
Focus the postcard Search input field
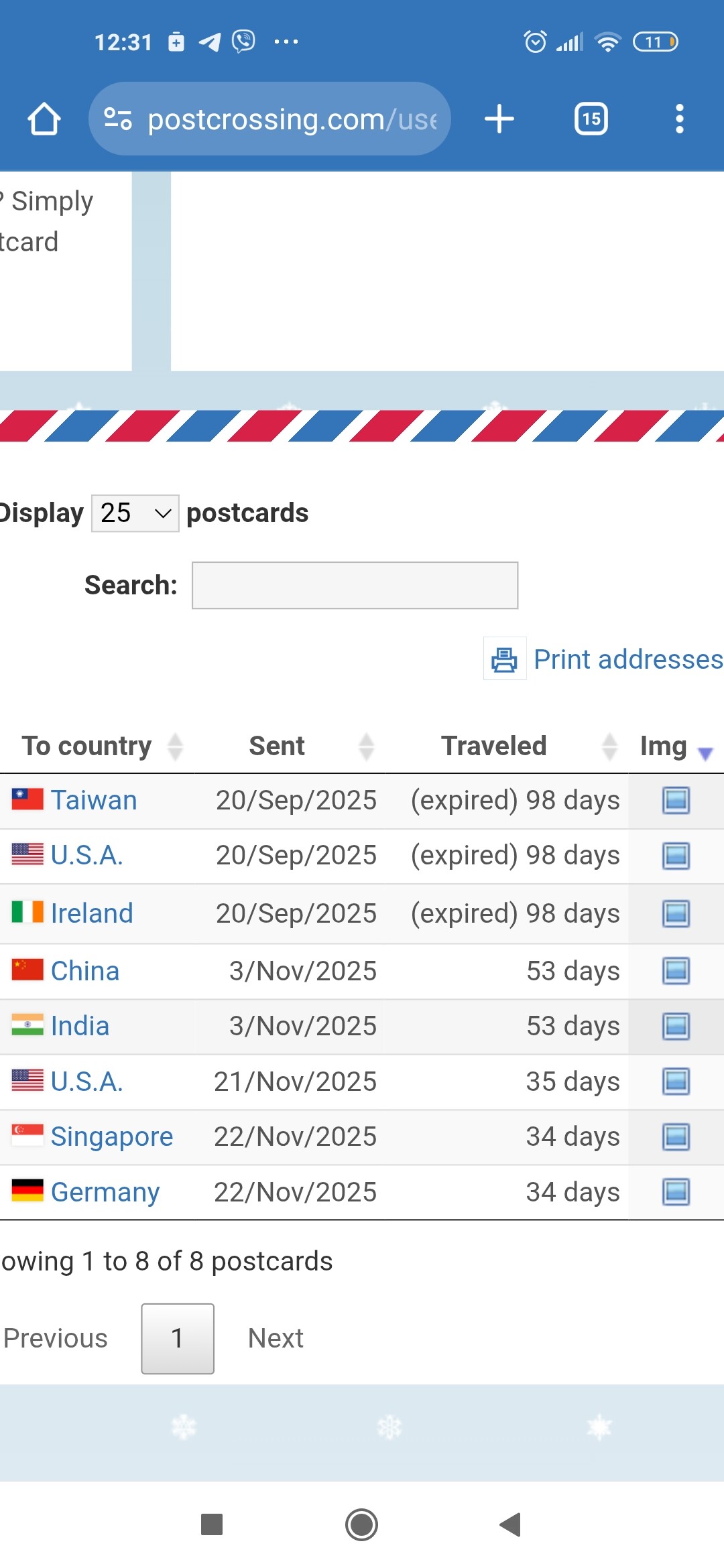(x=355, y=586)
